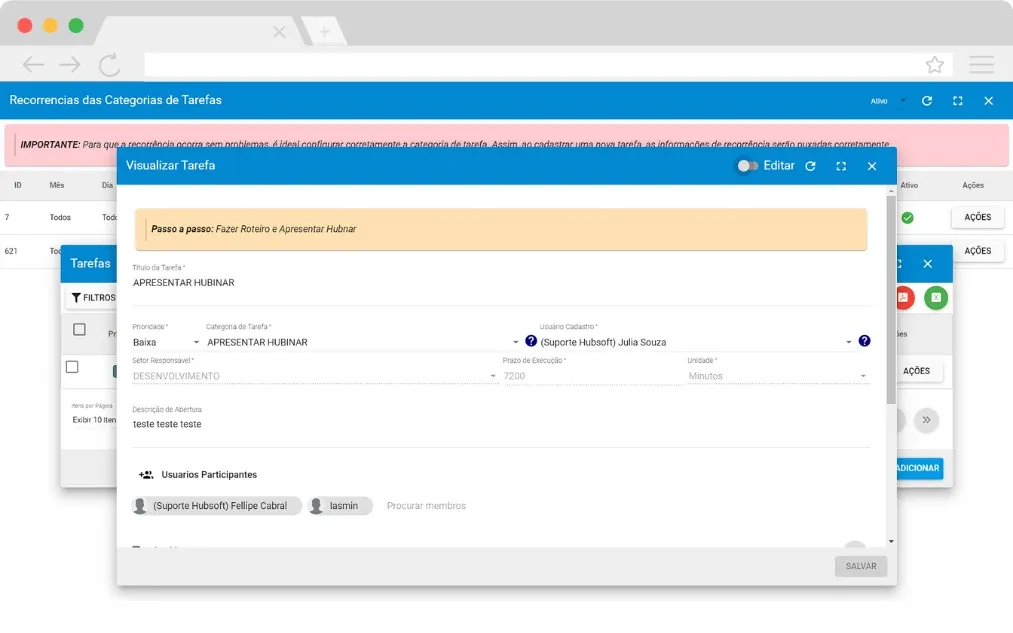Viewport: 1013px width, 633px height.
Task: Go to last page in Tarefas pagination
Action: tap(926, 420)
